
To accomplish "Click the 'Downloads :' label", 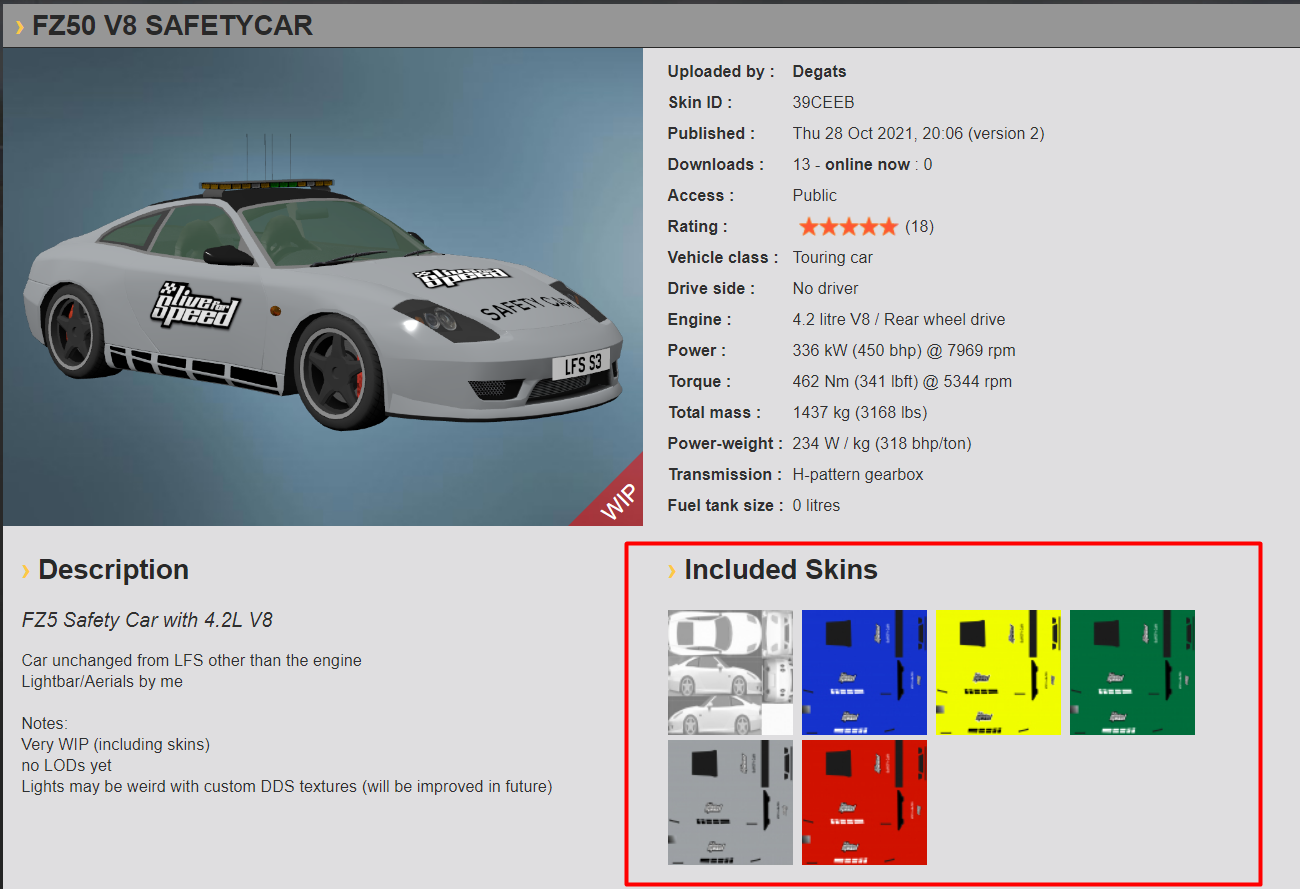I will (x=716, y=165).
